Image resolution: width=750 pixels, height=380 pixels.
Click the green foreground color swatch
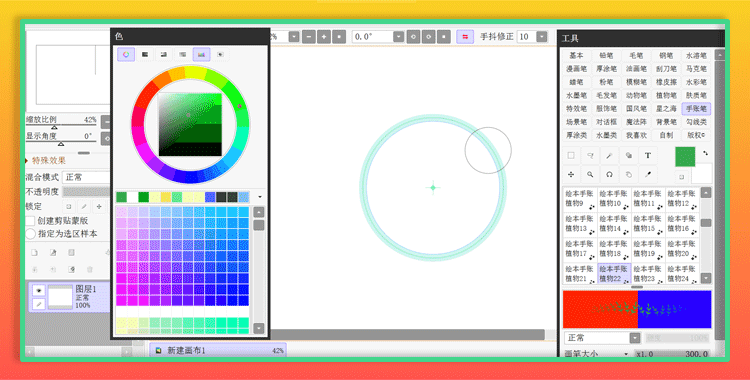point(685,157)
